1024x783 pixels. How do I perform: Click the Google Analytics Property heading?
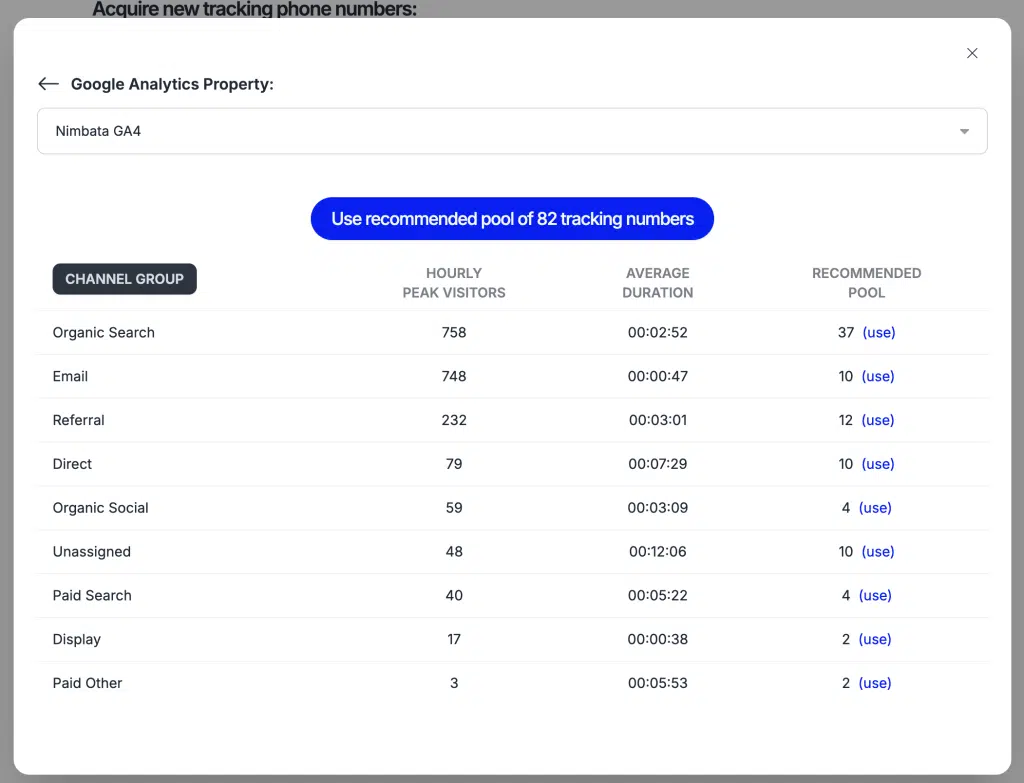click(172, 84)
